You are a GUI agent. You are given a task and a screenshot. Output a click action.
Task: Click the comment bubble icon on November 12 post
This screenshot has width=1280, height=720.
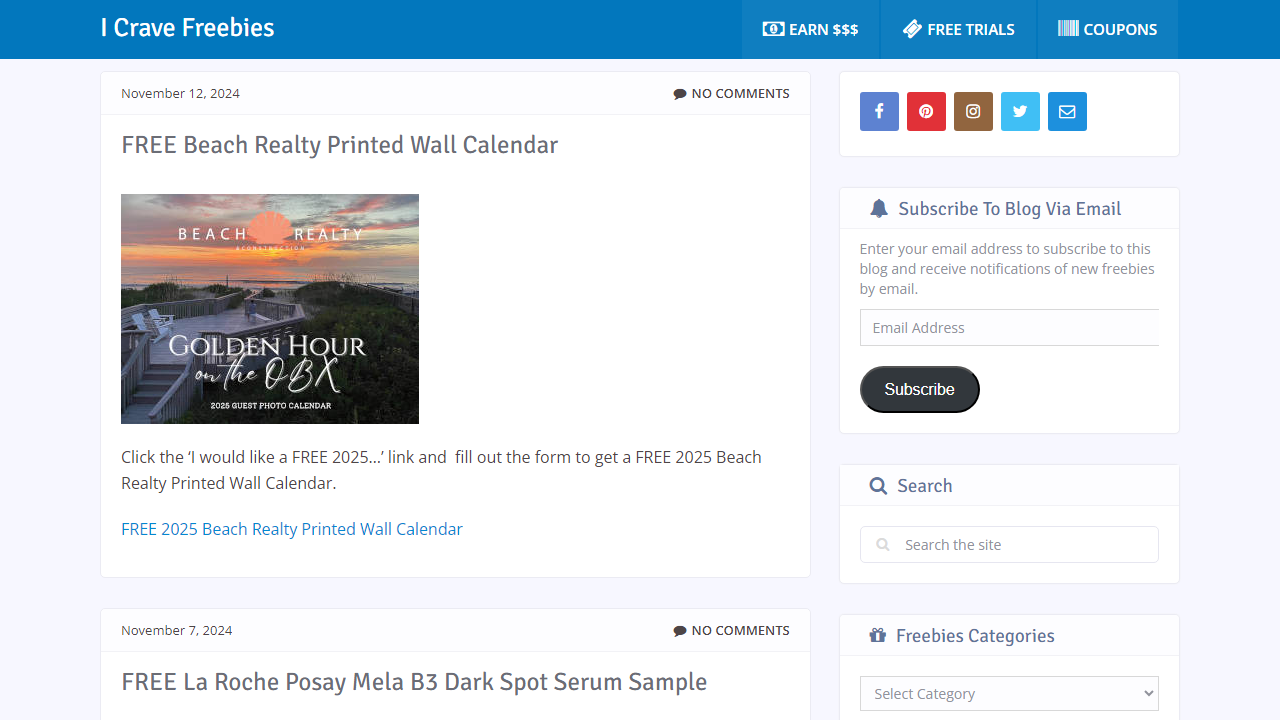tap(680, 94)
